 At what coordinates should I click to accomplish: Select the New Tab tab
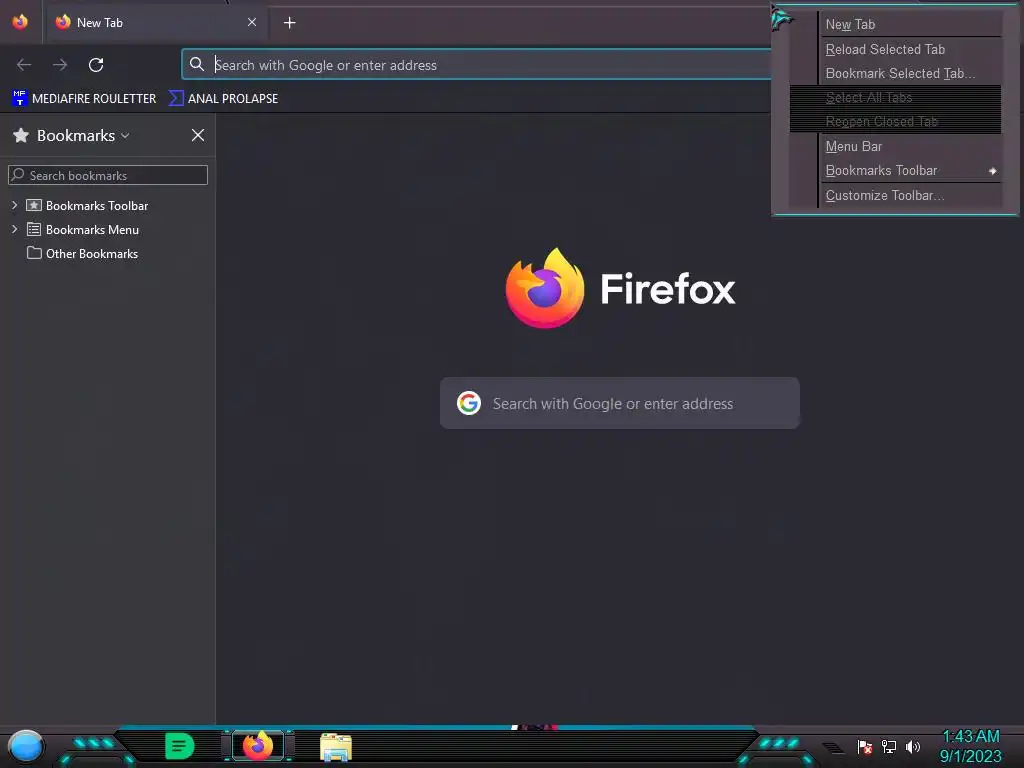coord(155,23)
